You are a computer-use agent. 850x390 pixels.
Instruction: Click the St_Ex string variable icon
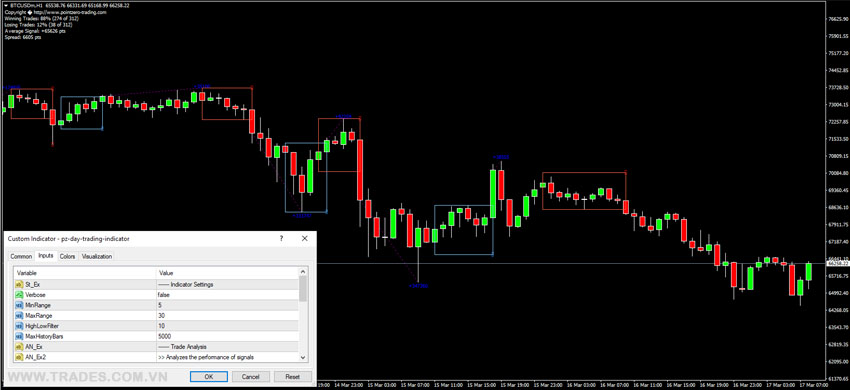19,284
